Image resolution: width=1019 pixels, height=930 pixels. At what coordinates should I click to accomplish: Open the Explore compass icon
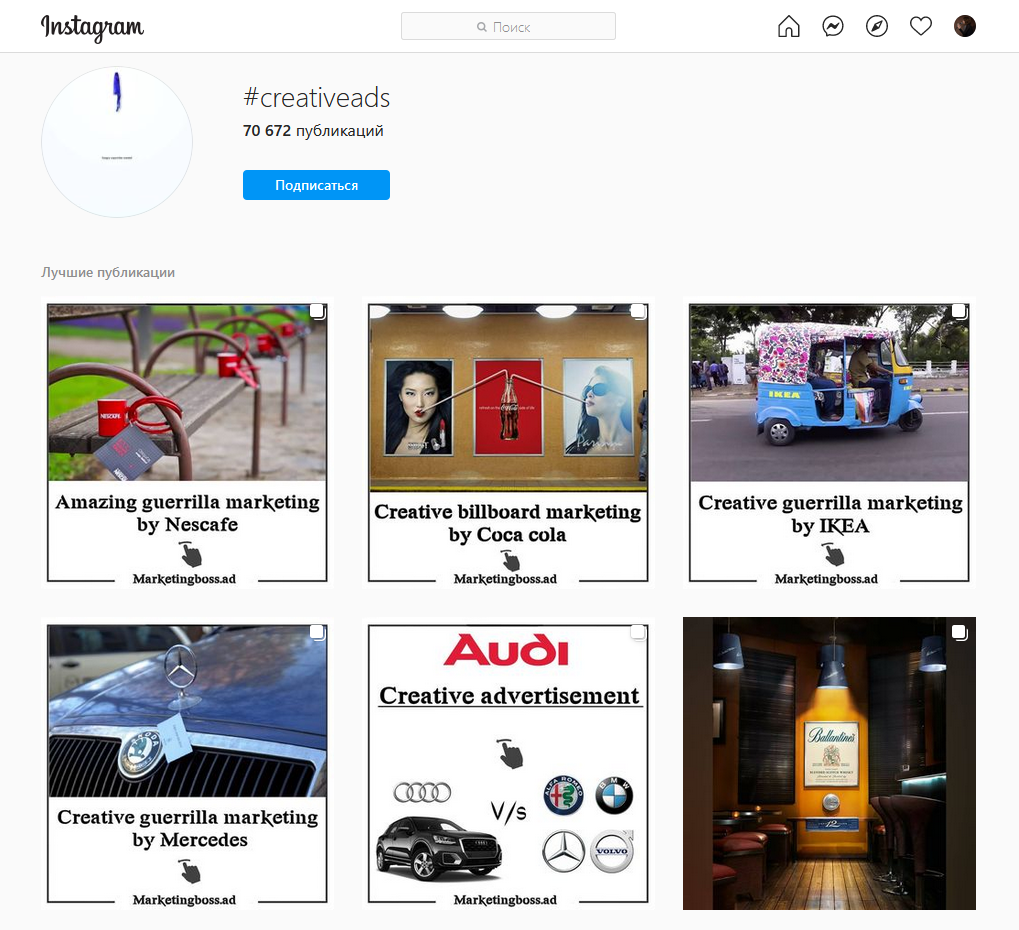coord(877,27)
